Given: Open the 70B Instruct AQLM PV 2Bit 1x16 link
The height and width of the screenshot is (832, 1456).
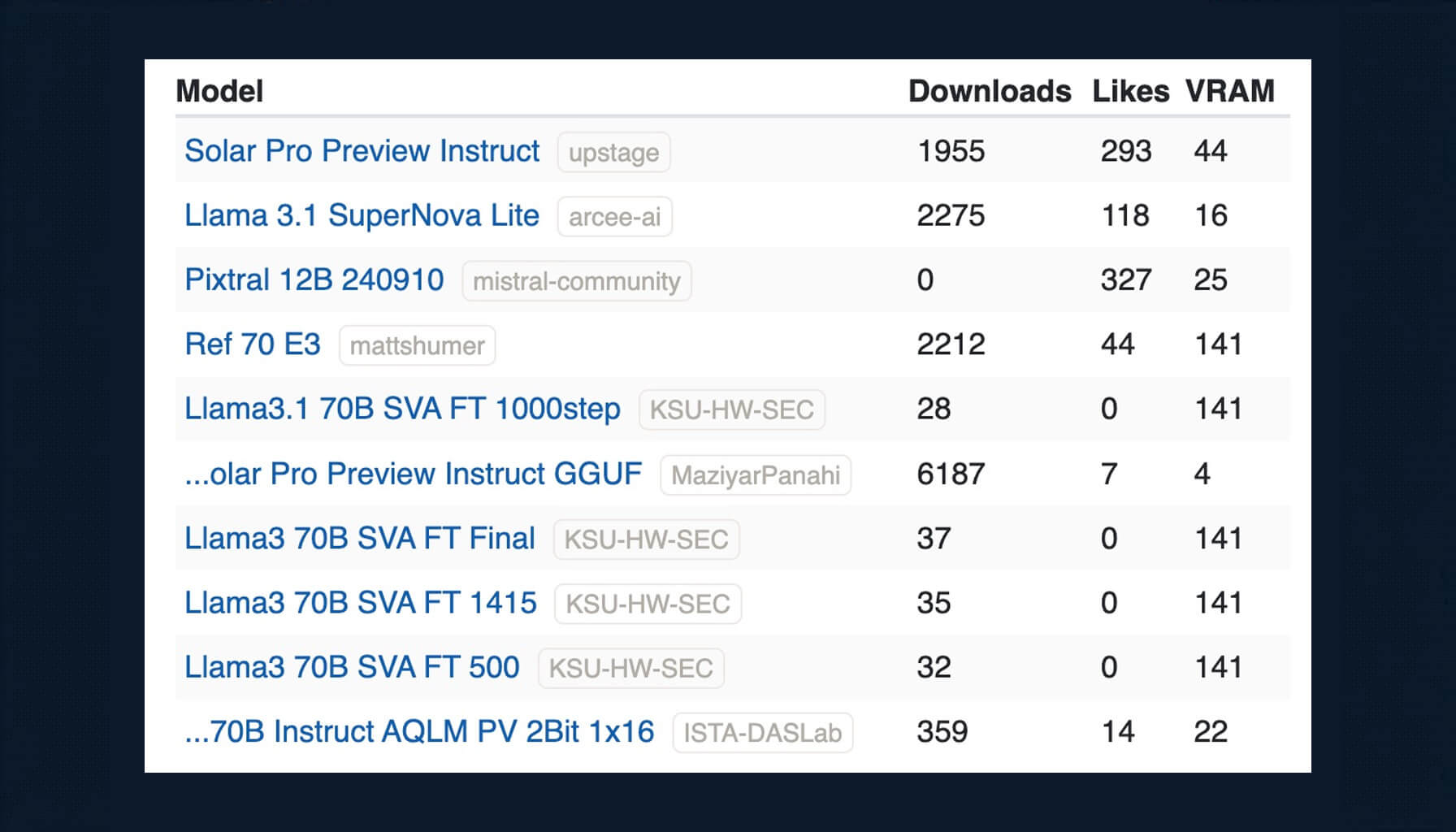Looking at the screenshot, I should 419,731.
